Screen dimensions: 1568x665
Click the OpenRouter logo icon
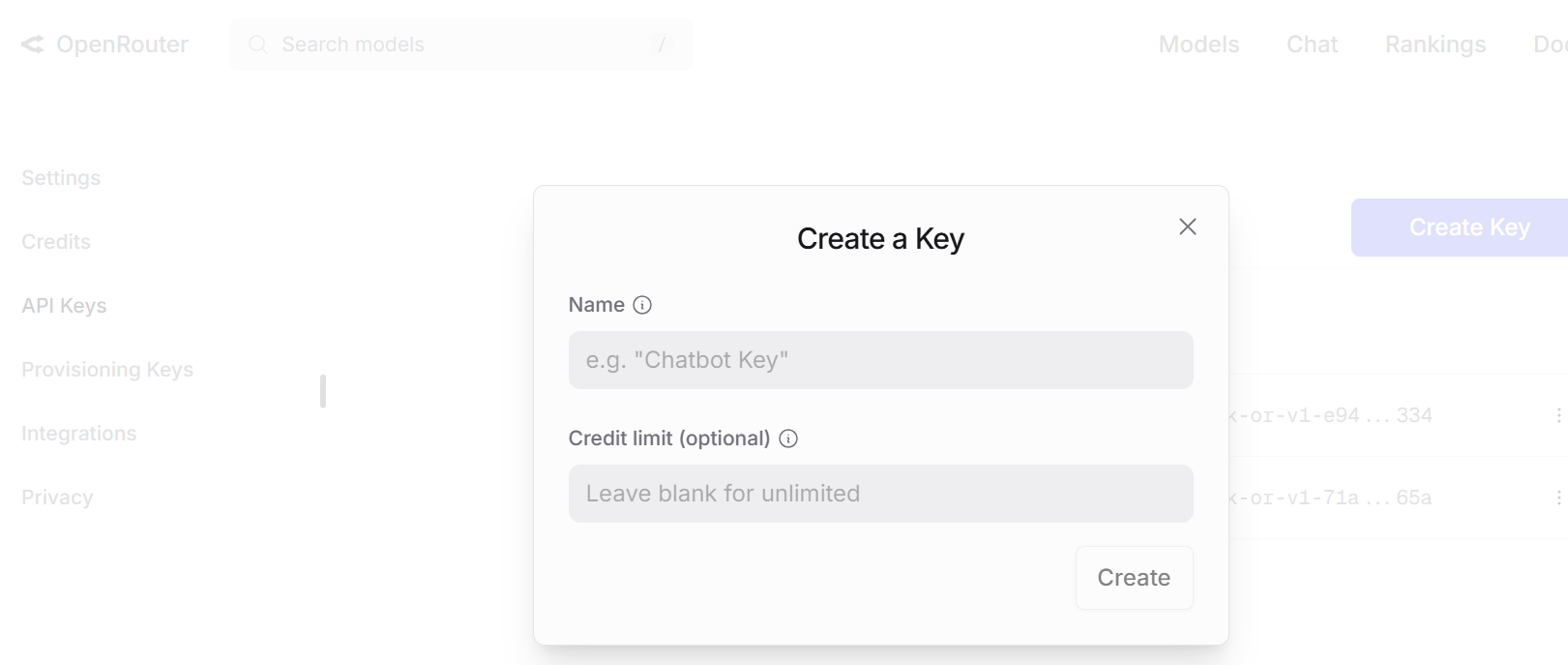(x=33, y=45)
